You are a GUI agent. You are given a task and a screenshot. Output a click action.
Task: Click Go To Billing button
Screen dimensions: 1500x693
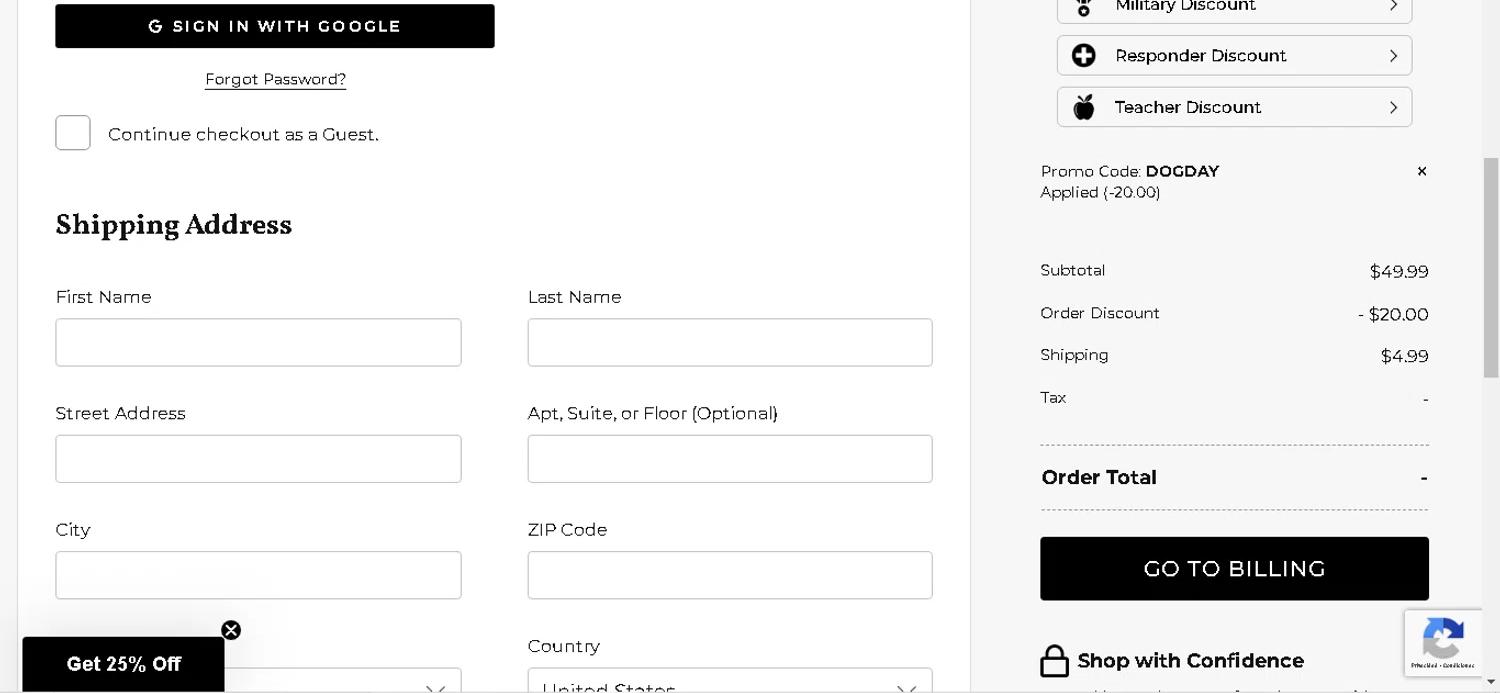coord(1234,569)
